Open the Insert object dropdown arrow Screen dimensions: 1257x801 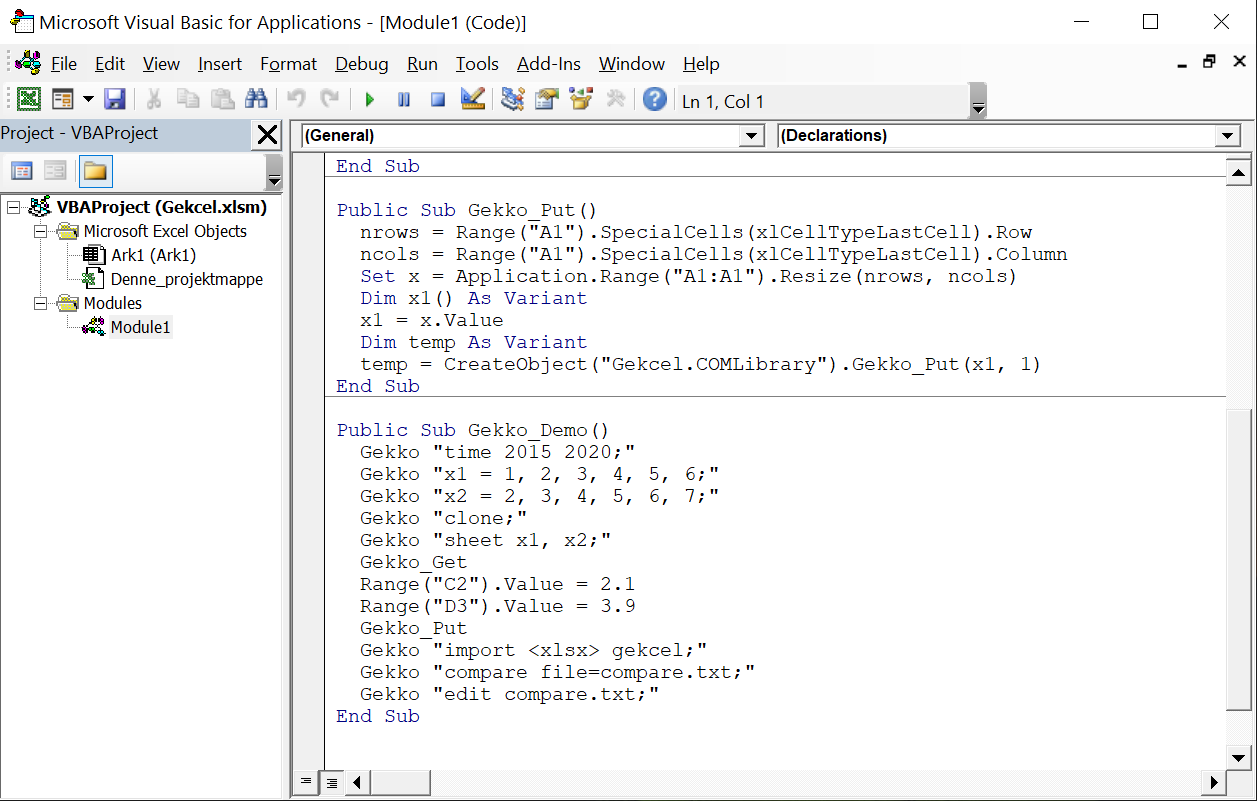[88, 99]
